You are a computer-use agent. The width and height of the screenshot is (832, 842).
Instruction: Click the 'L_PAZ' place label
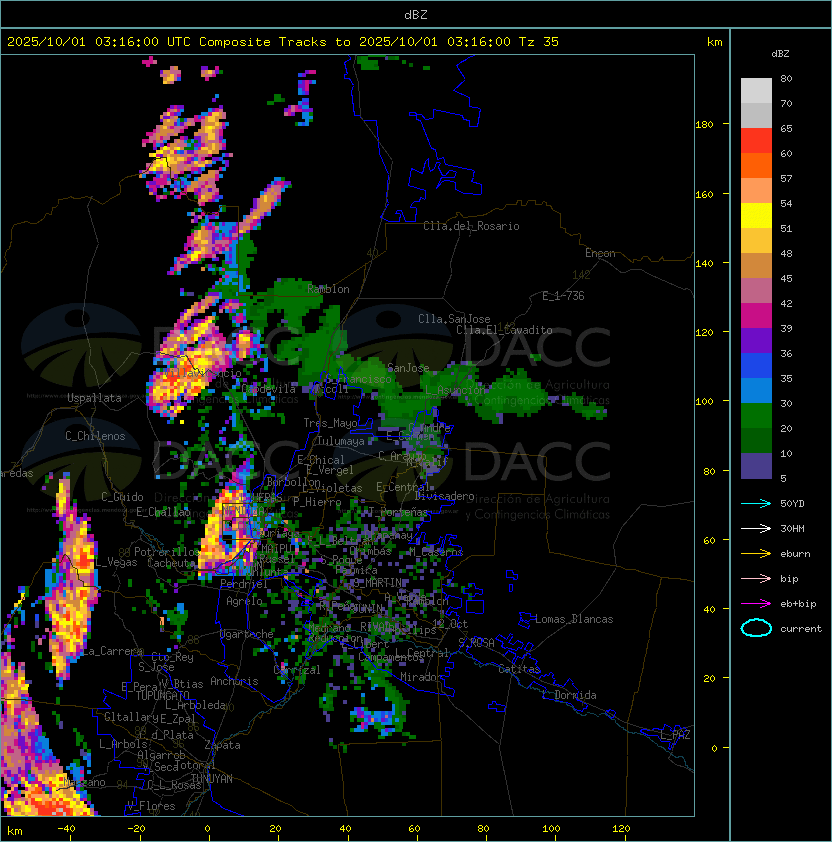[675, 735]
